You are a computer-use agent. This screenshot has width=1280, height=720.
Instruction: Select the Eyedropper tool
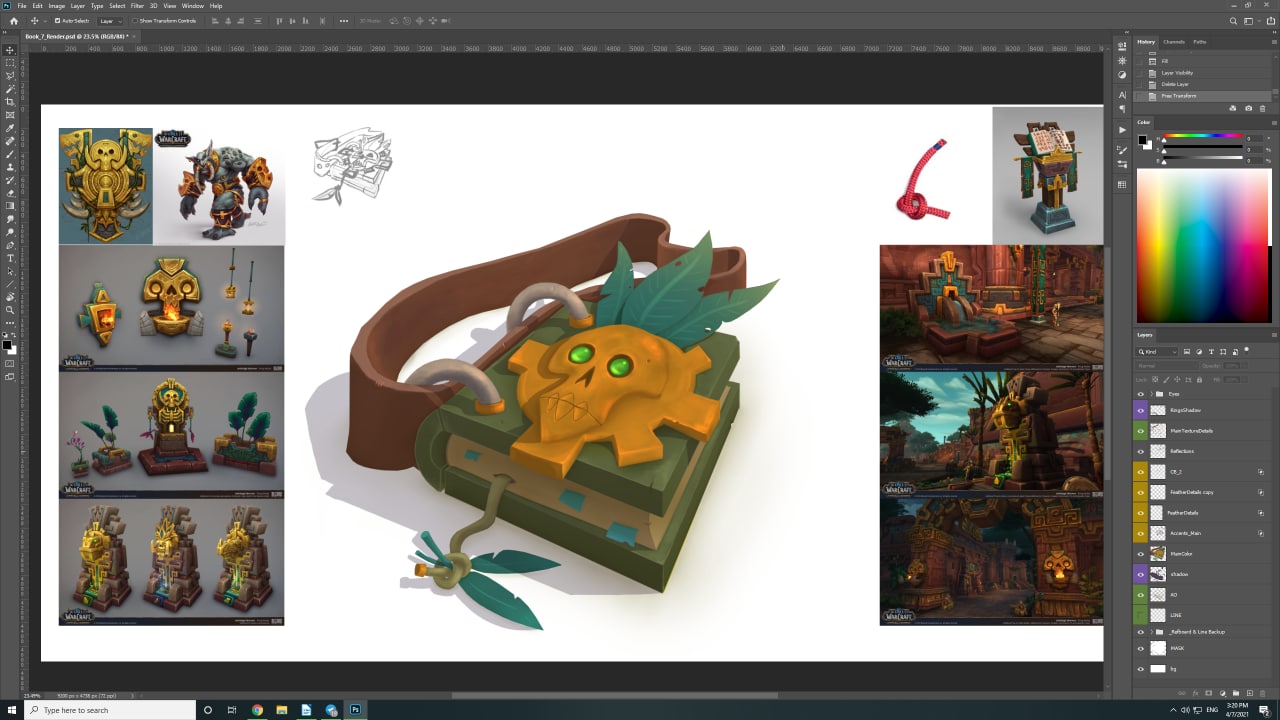coord(10,128)
